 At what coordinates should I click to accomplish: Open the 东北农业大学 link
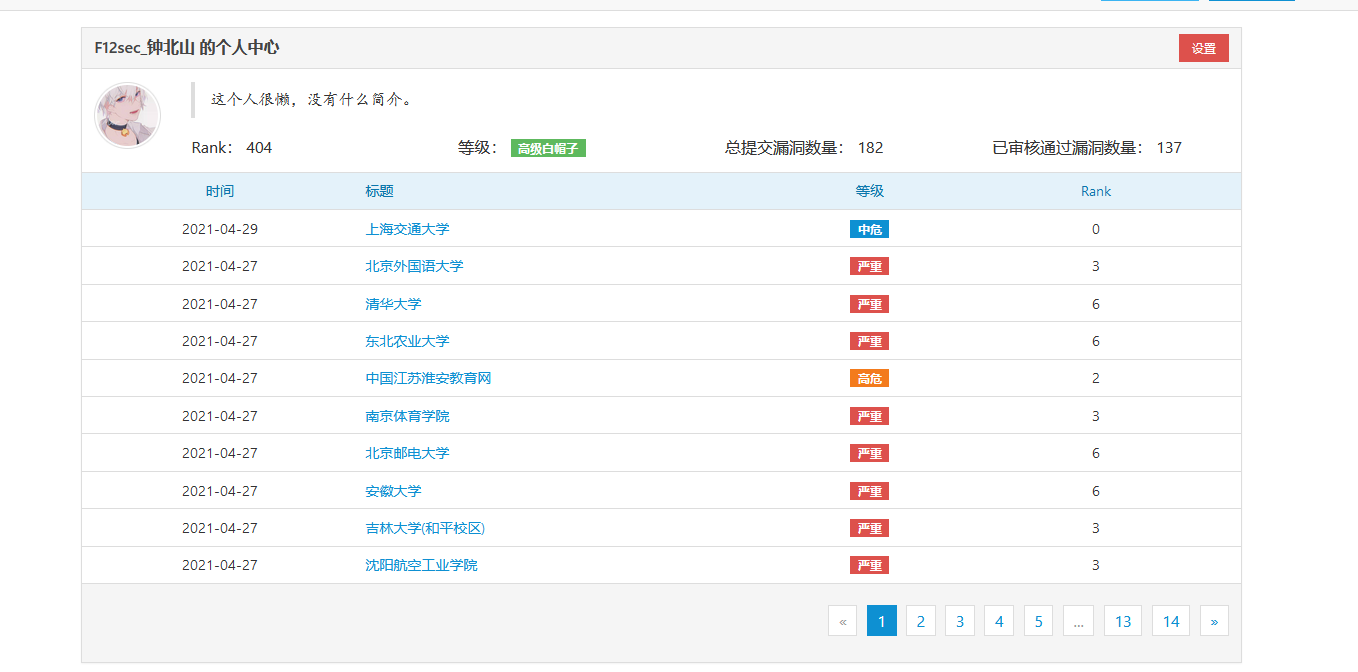407,341
